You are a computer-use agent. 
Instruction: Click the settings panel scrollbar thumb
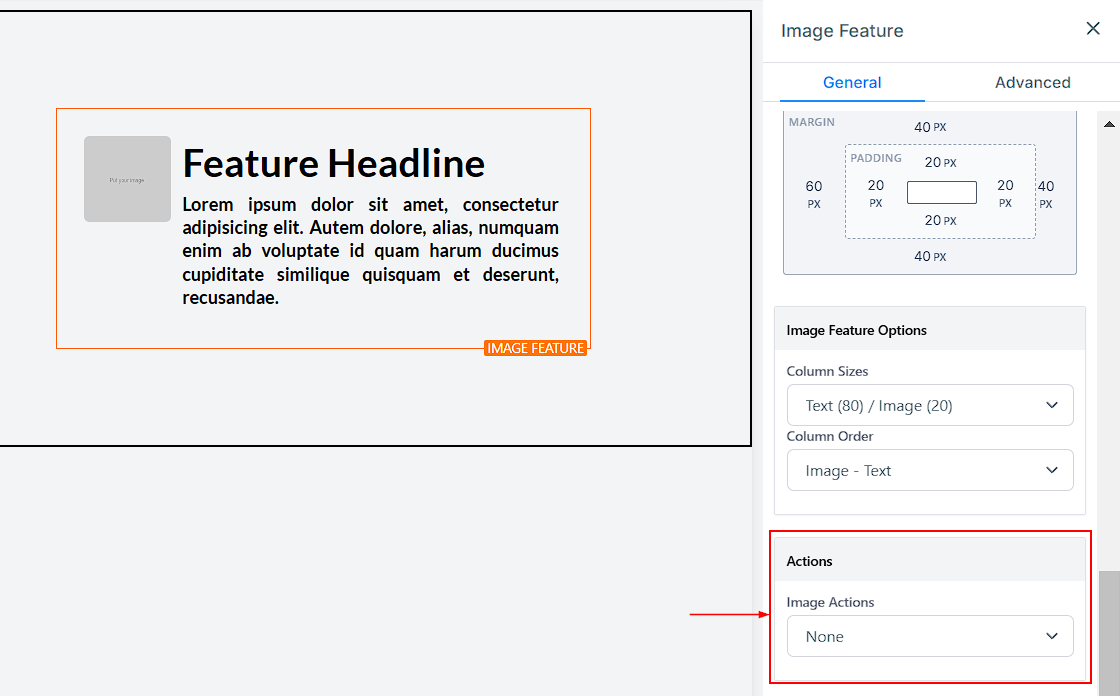pos(1109,632)
